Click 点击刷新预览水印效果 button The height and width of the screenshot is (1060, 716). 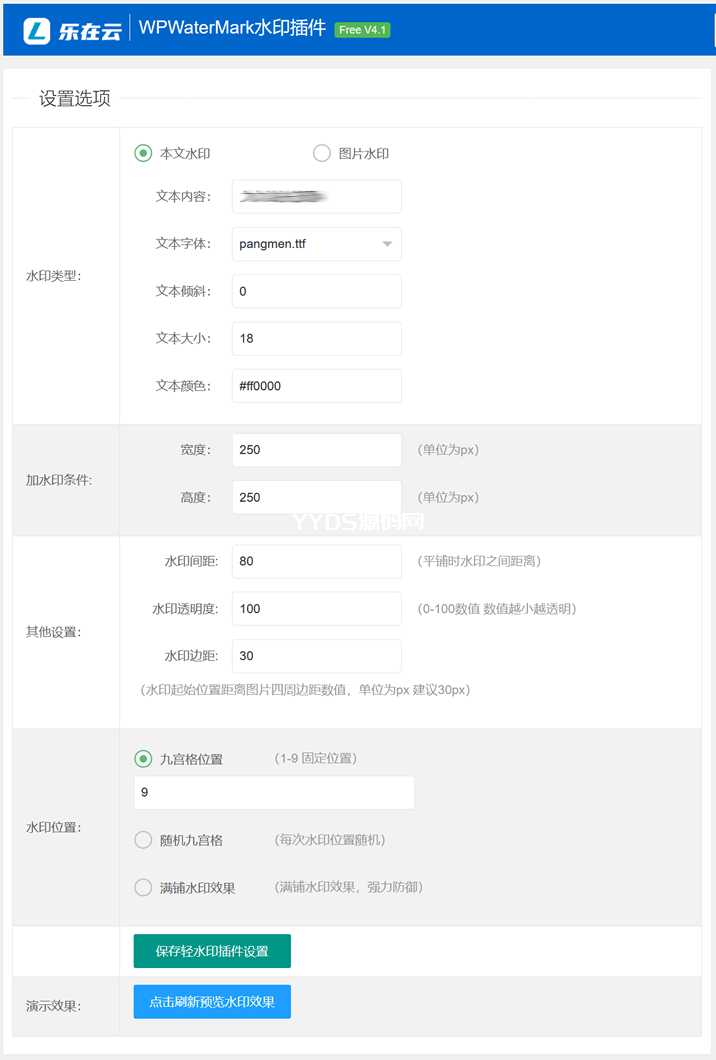pos(212,1001)
